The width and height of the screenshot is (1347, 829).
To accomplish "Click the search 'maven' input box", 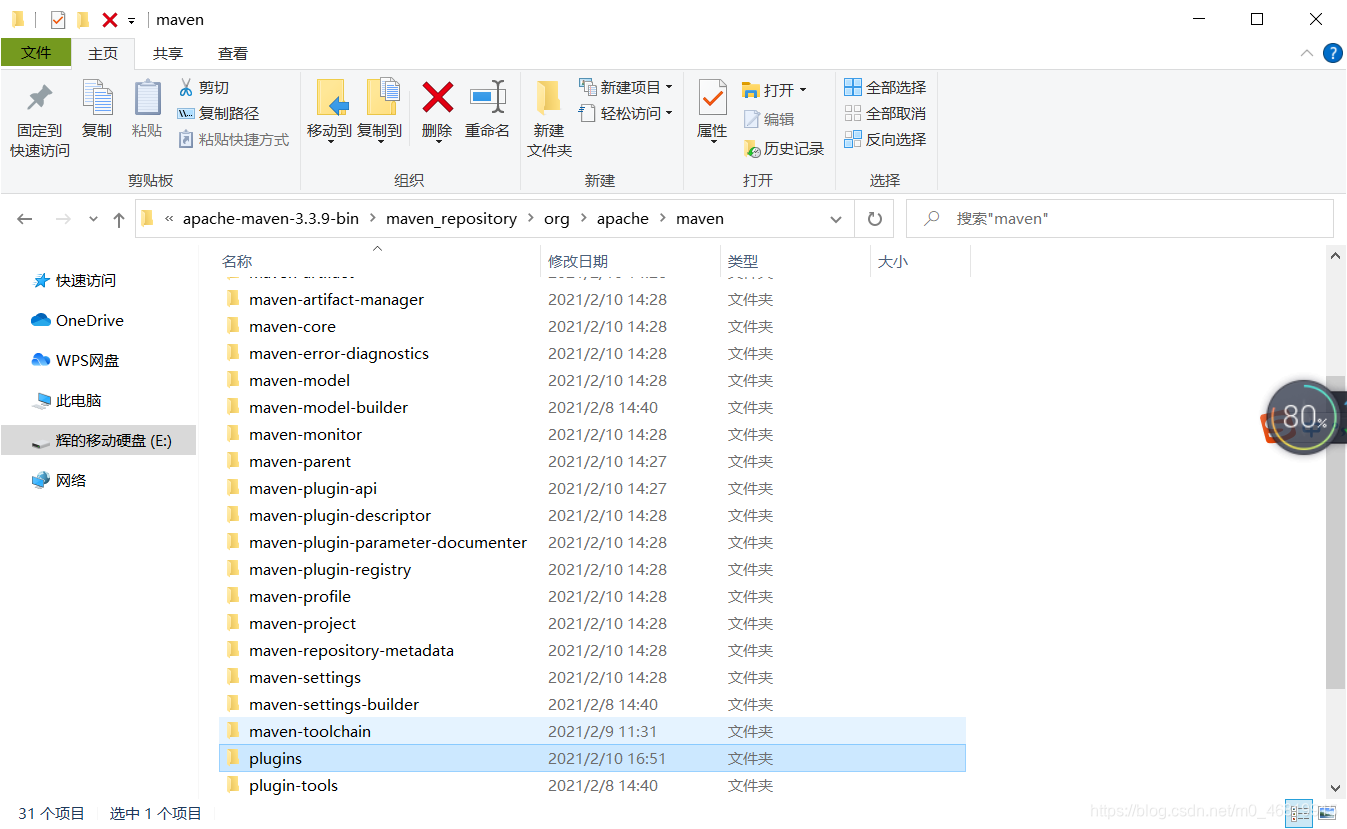I will click(1119, 219).
